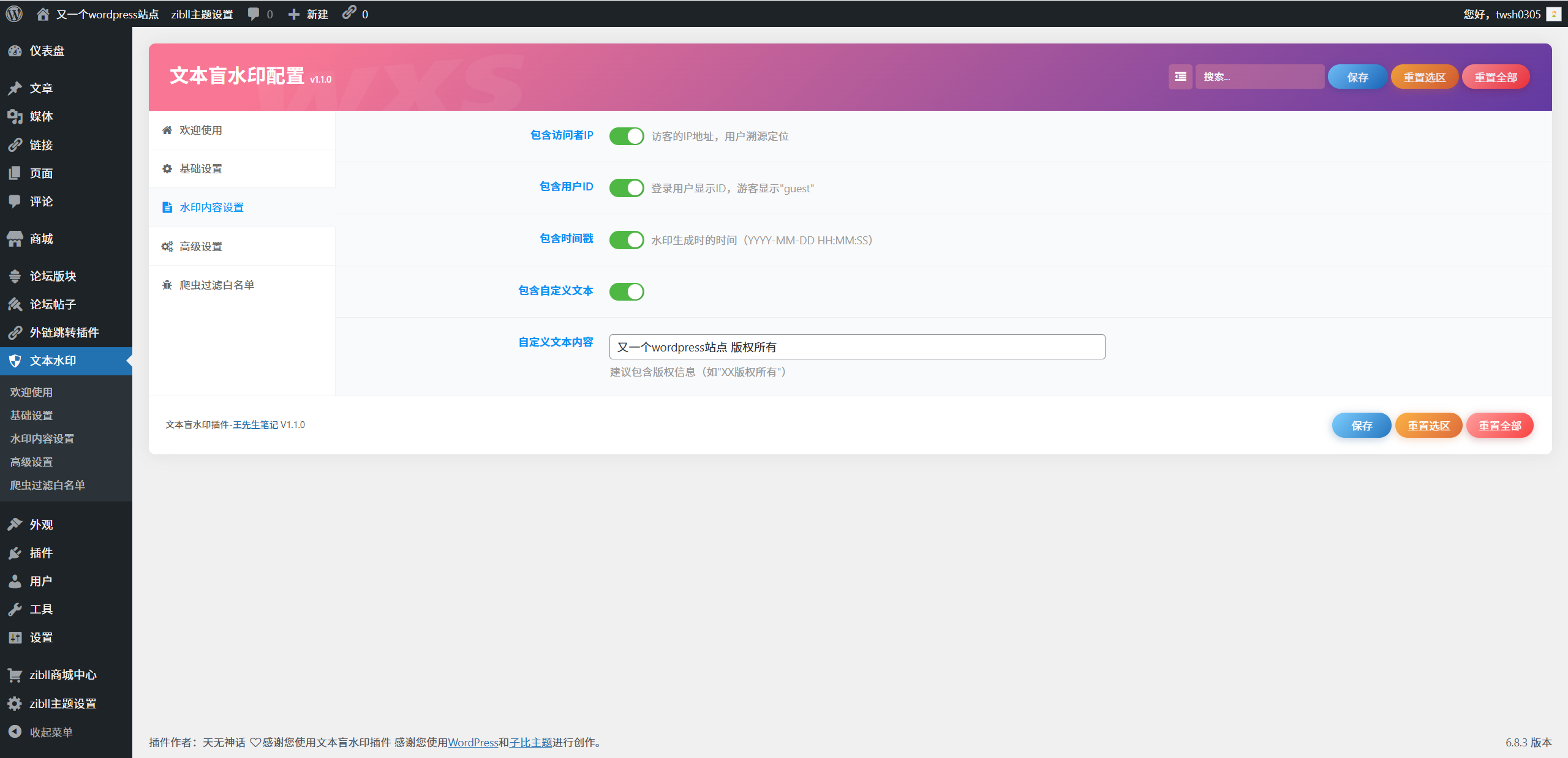Turn off the 包含用户ID switch
Image resolution: width=1568 pixels, height=758 pixels.
point(626,188)
